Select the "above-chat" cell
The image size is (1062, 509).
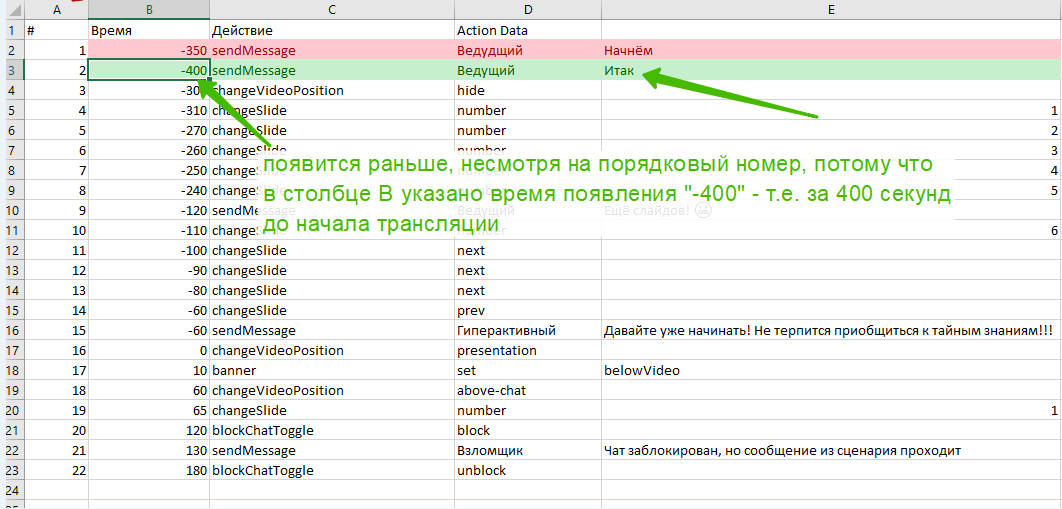point(526,391)
